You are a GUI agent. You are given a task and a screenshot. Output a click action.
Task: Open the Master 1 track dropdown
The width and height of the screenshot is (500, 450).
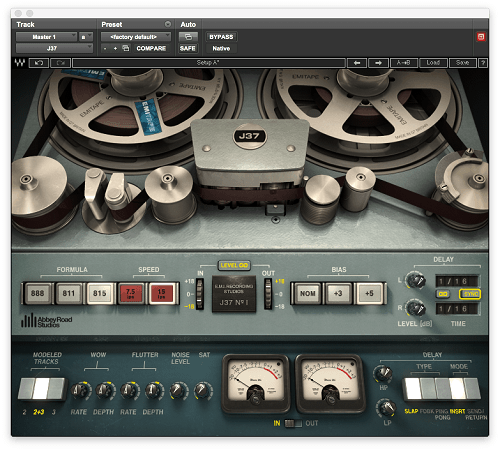[46, 37]
